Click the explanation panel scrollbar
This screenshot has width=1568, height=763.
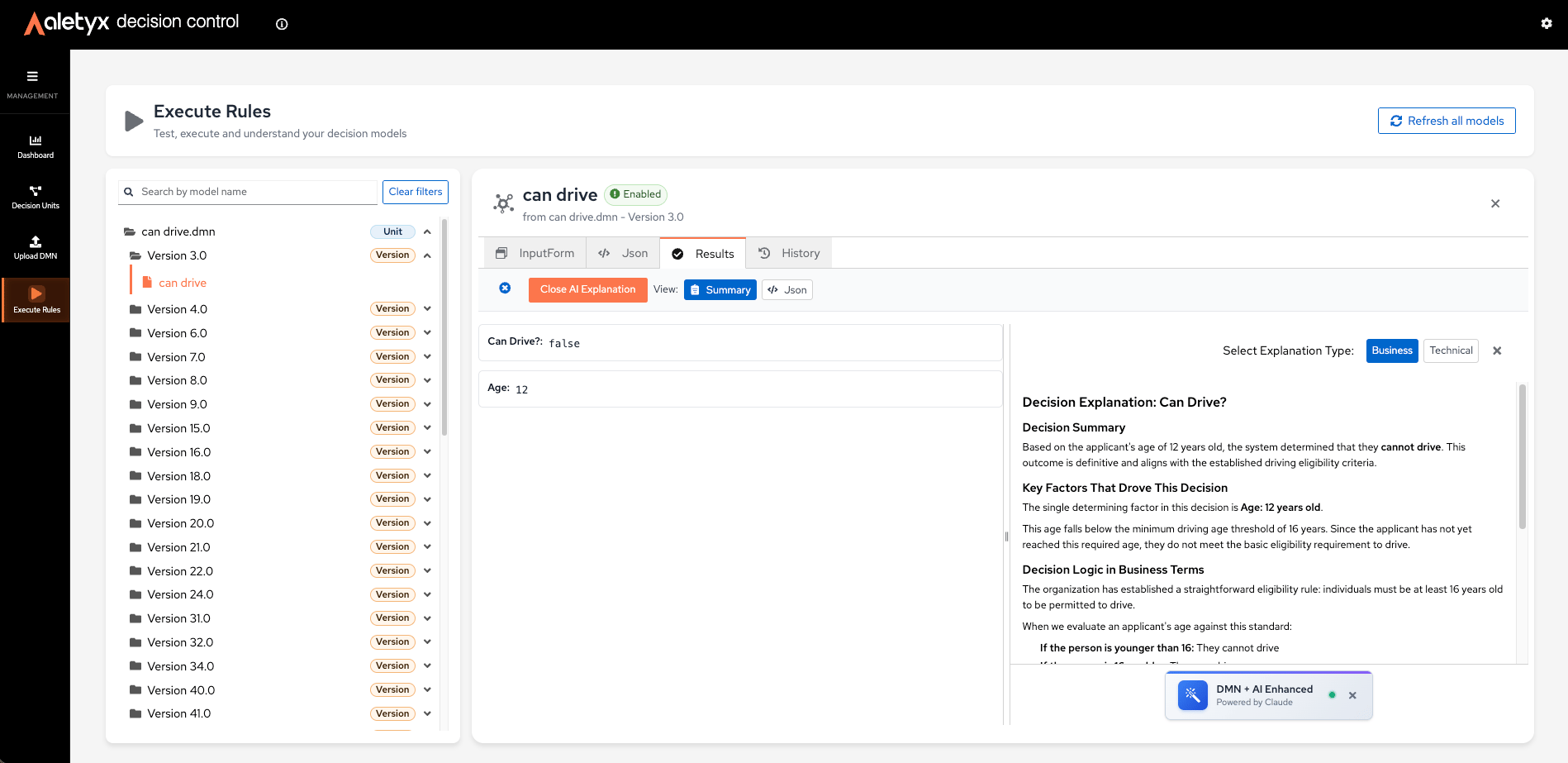pyautogui.click(x=1522, y=455)
